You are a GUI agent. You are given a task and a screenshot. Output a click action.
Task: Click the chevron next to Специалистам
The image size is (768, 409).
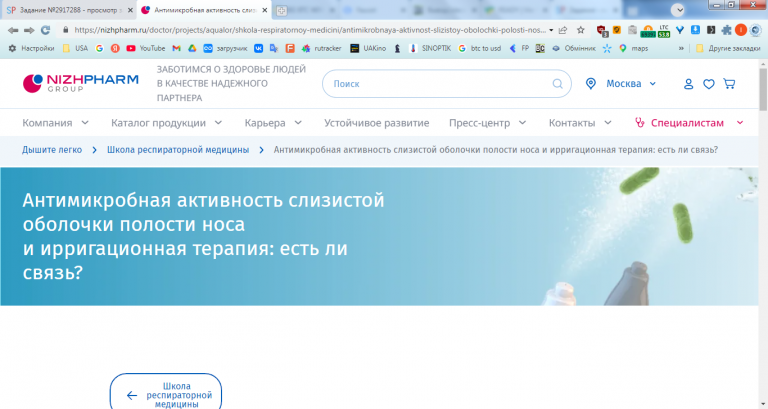740,123
